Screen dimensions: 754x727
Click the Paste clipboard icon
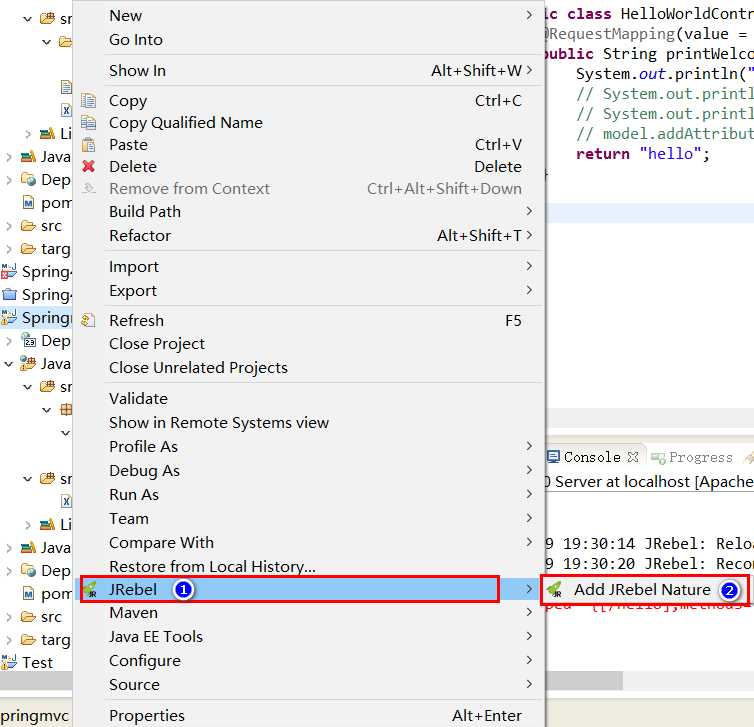tap(88, 145)
